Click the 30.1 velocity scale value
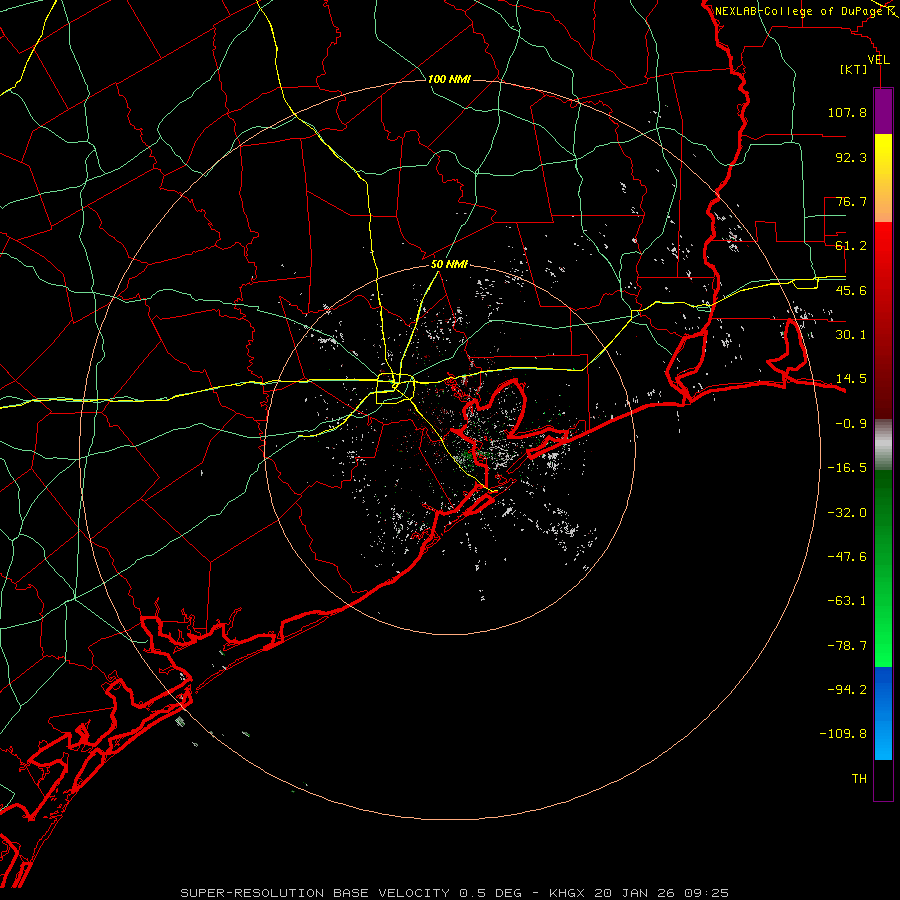This screenshot has height=900, width=900. coord(851,335)
